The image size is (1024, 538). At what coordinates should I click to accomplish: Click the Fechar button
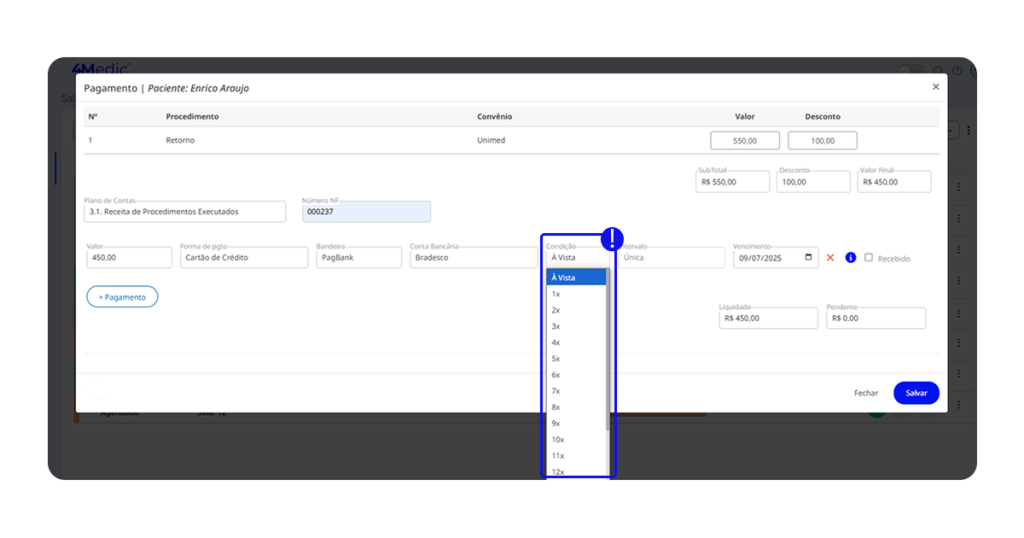tap(866, 393)
